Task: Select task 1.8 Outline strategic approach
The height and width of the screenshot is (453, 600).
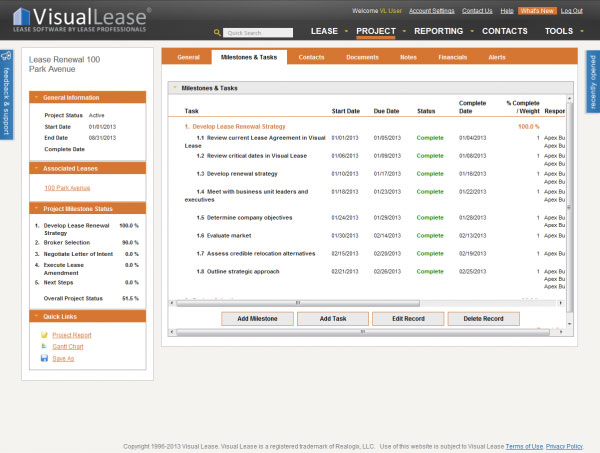Action: coord(238,272)
